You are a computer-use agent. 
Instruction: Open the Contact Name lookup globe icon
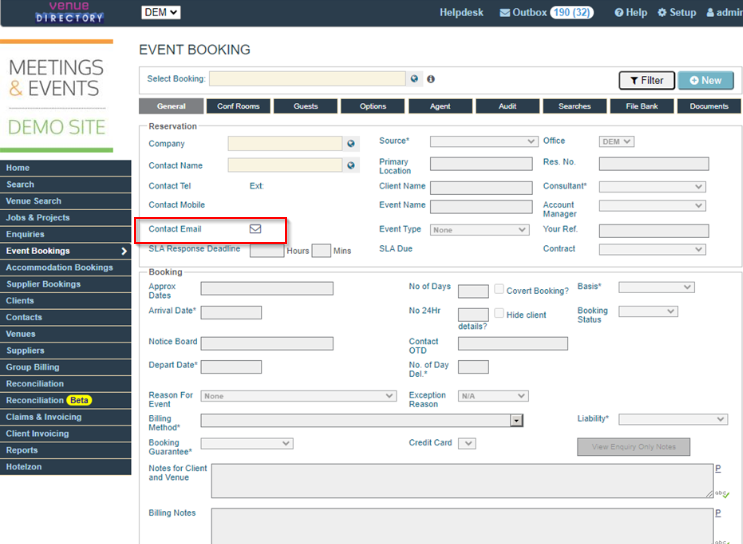coord(351,165)
